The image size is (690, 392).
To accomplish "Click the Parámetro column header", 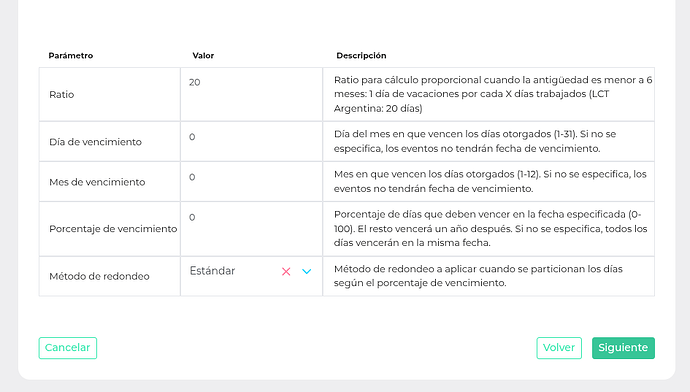I will 71,55.
